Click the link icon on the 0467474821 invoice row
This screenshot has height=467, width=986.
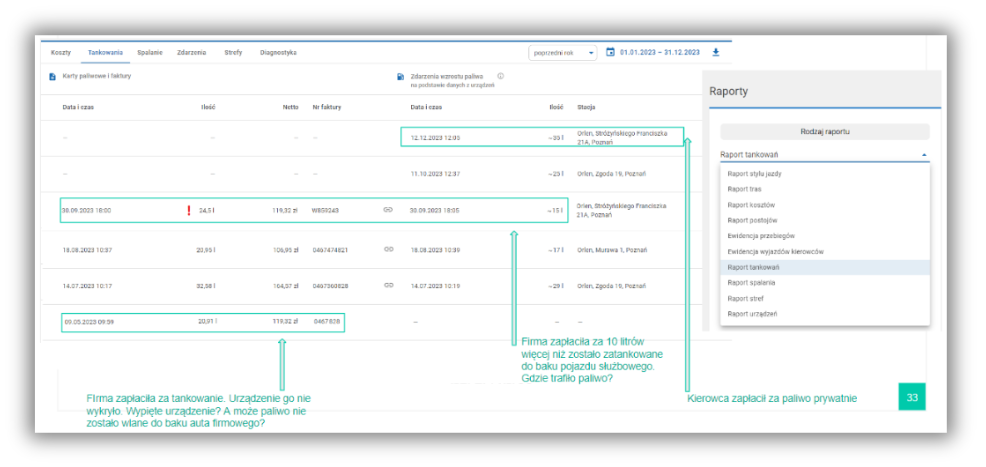(388, 248)
